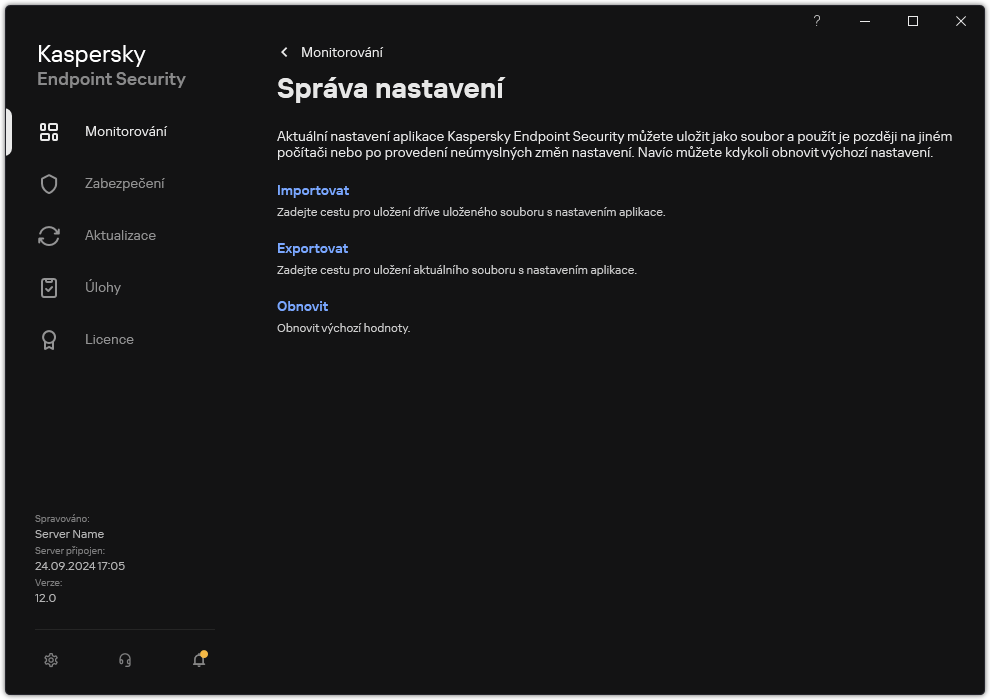Select the Licence key icon

point(49,339)
